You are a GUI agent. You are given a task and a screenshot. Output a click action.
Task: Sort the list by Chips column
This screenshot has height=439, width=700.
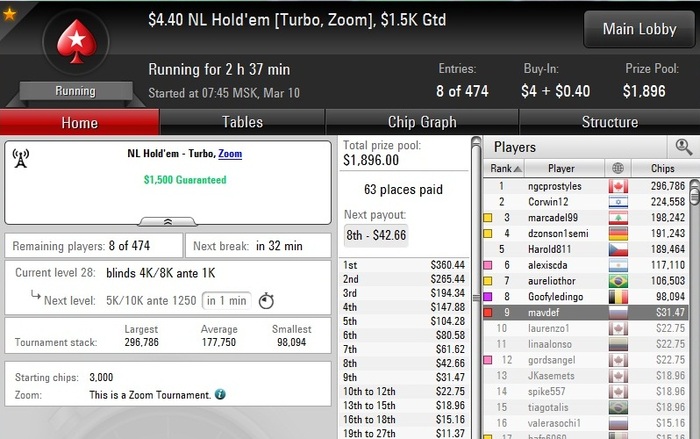[662, 168]
